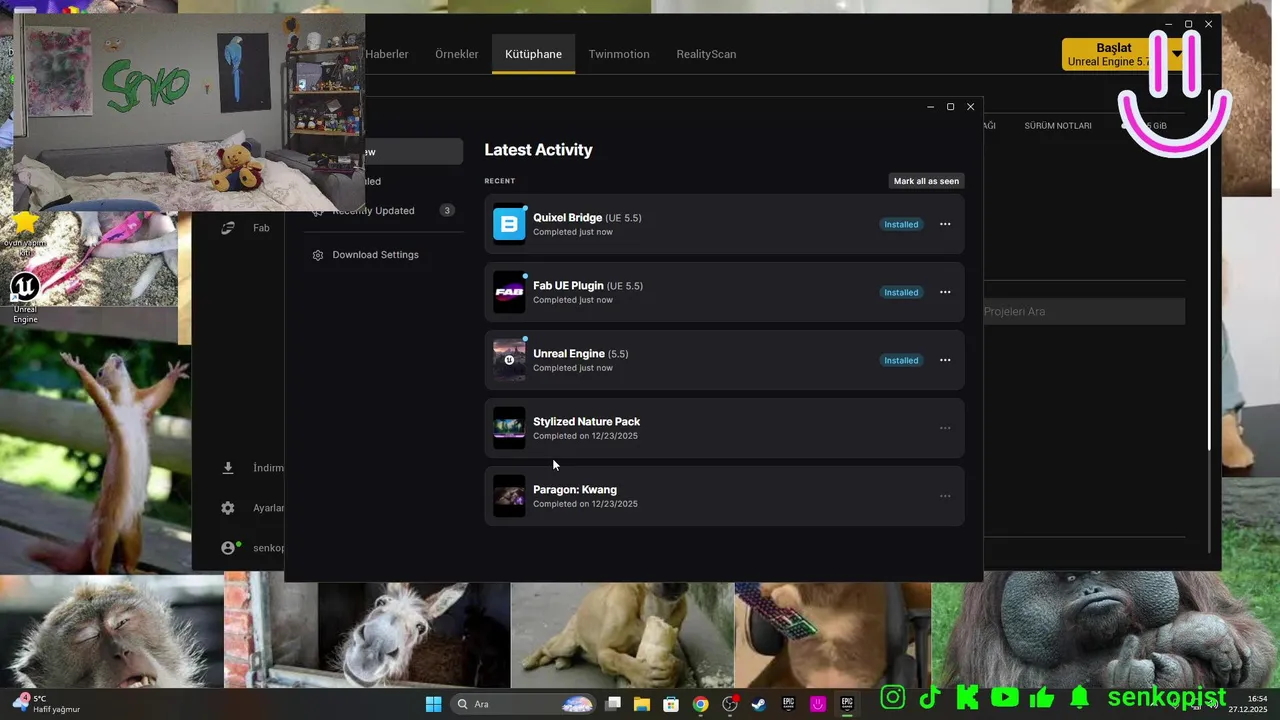This screenshot has width=1280, height=720.
Task: Open File Explorer from the taskbar
Action: [x=642, y=704]
